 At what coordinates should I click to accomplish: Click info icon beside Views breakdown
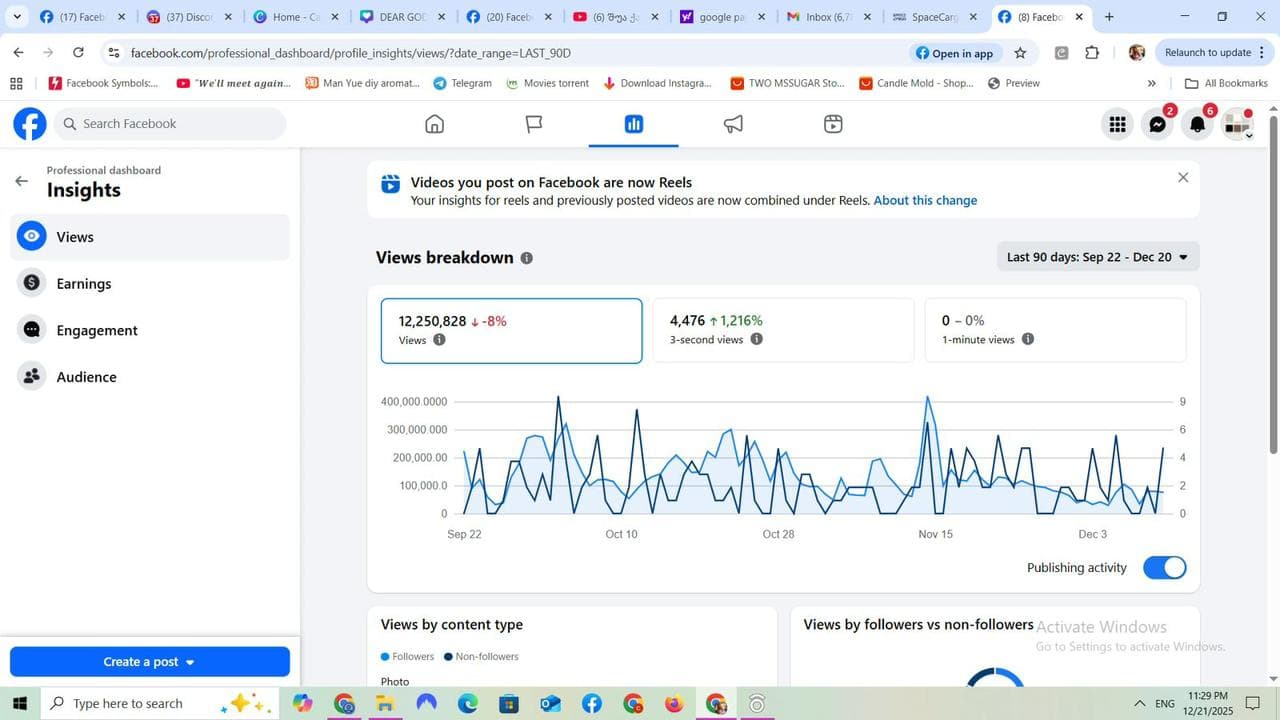527,258
